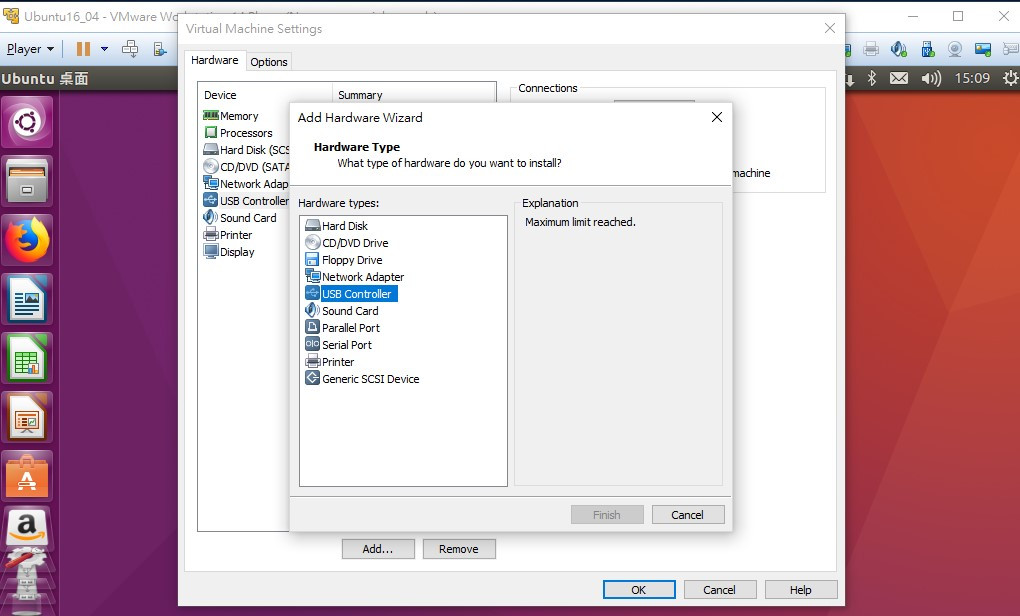Open Amazon launcher from dock
1020x616 pixels.
27,526
